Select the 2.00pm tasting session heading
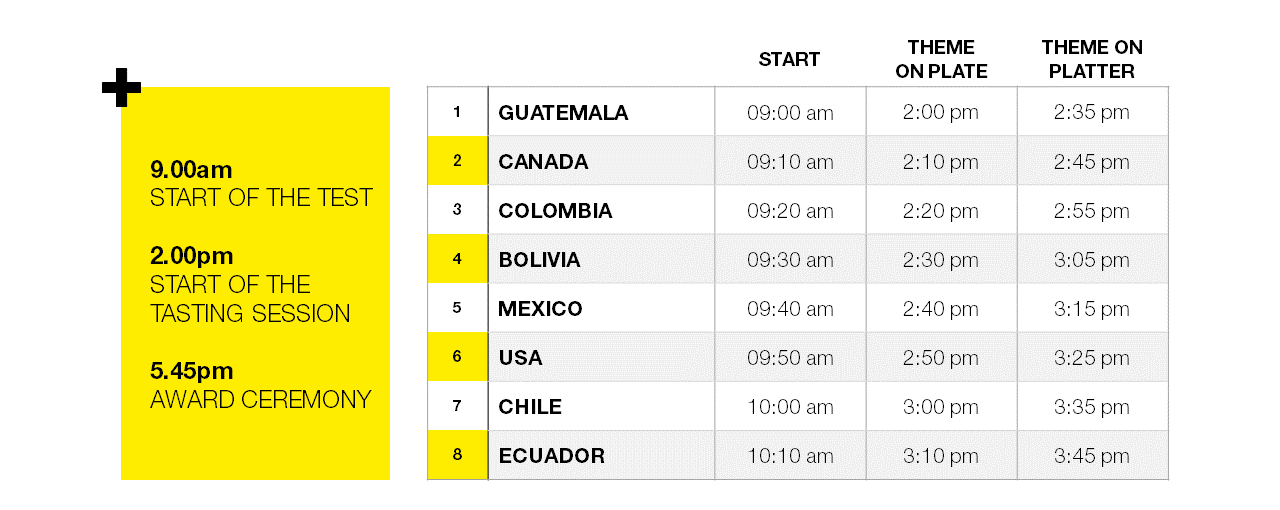This screenshot has width=1280, height=510. click(x=191, y=255)
